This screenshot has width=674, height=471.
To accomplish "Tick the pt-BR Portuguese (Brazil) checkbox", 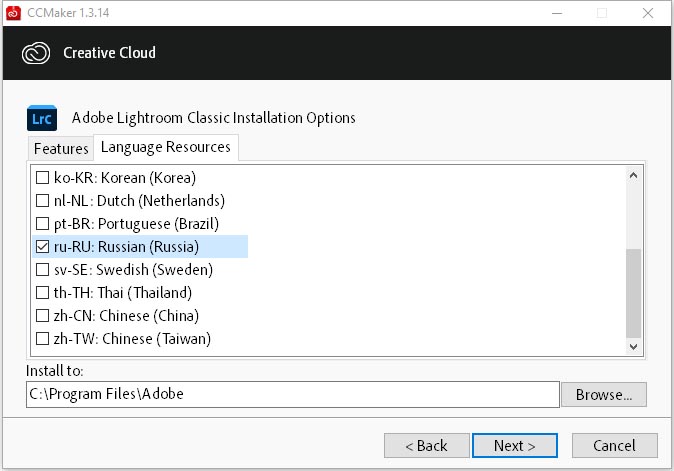I will (42, 223).
